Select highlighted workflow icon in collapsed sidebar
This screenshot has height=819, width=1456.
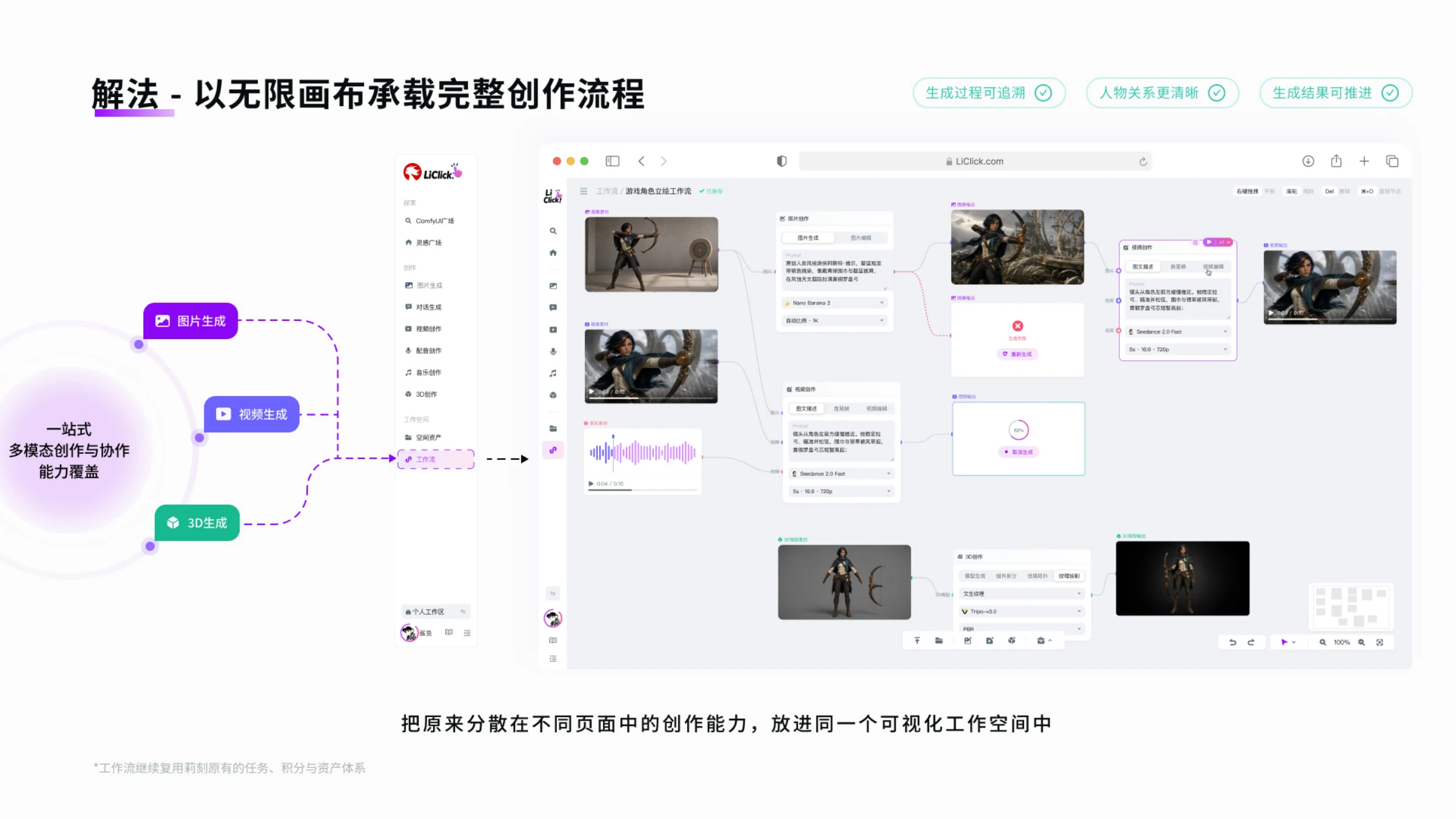pos(553,450)
